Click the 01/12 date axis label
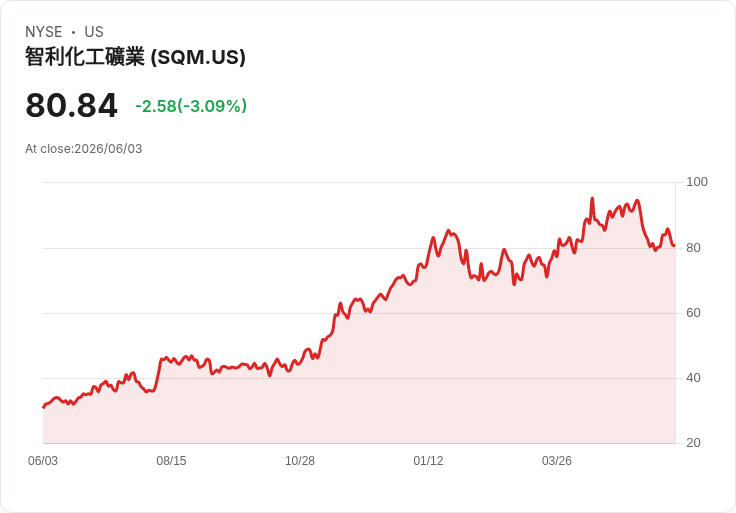736x513 pixels. 428,460
